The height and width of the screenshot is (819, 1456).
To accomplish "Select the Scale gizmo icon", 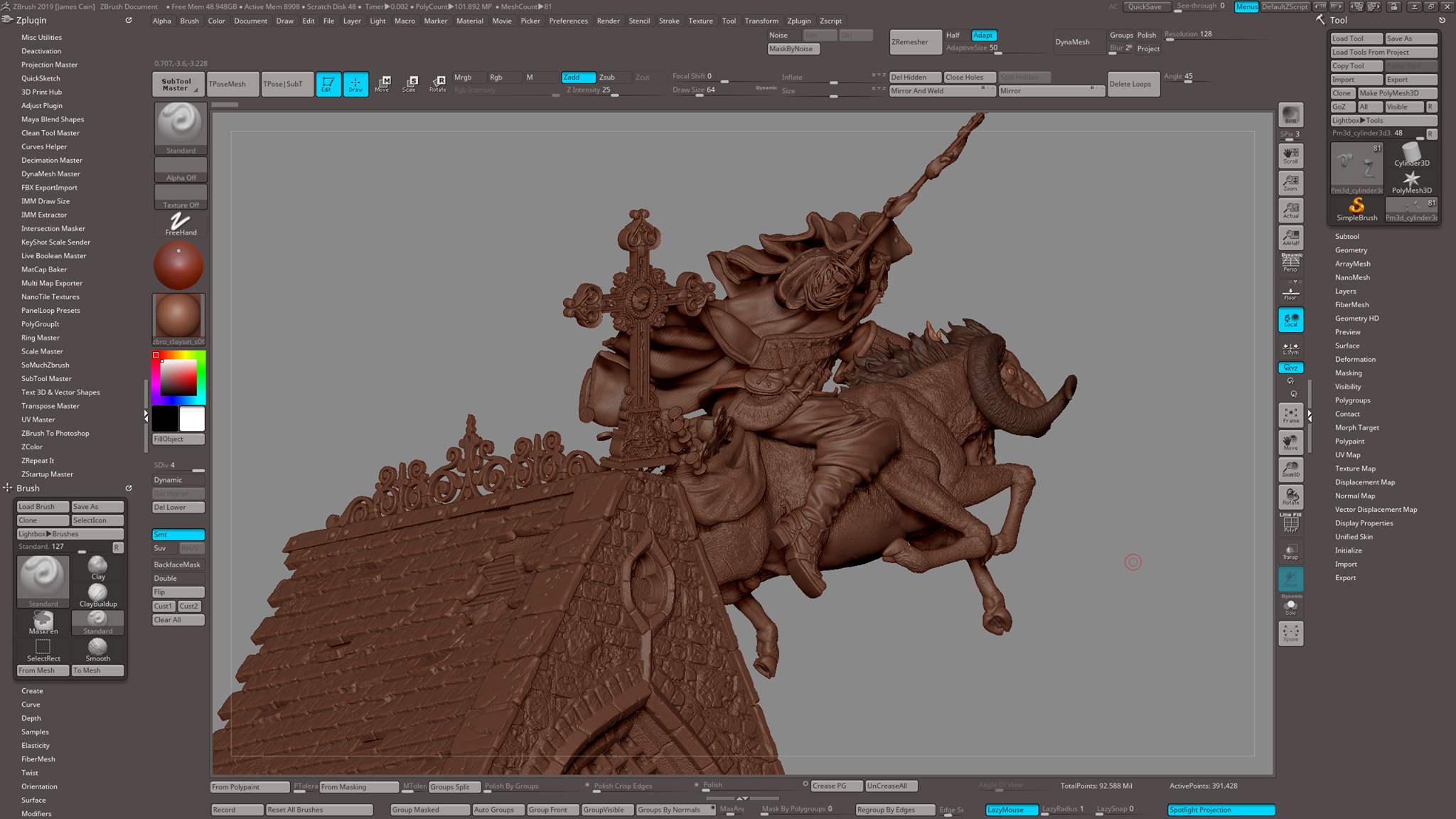I will [x=409, y=84].
